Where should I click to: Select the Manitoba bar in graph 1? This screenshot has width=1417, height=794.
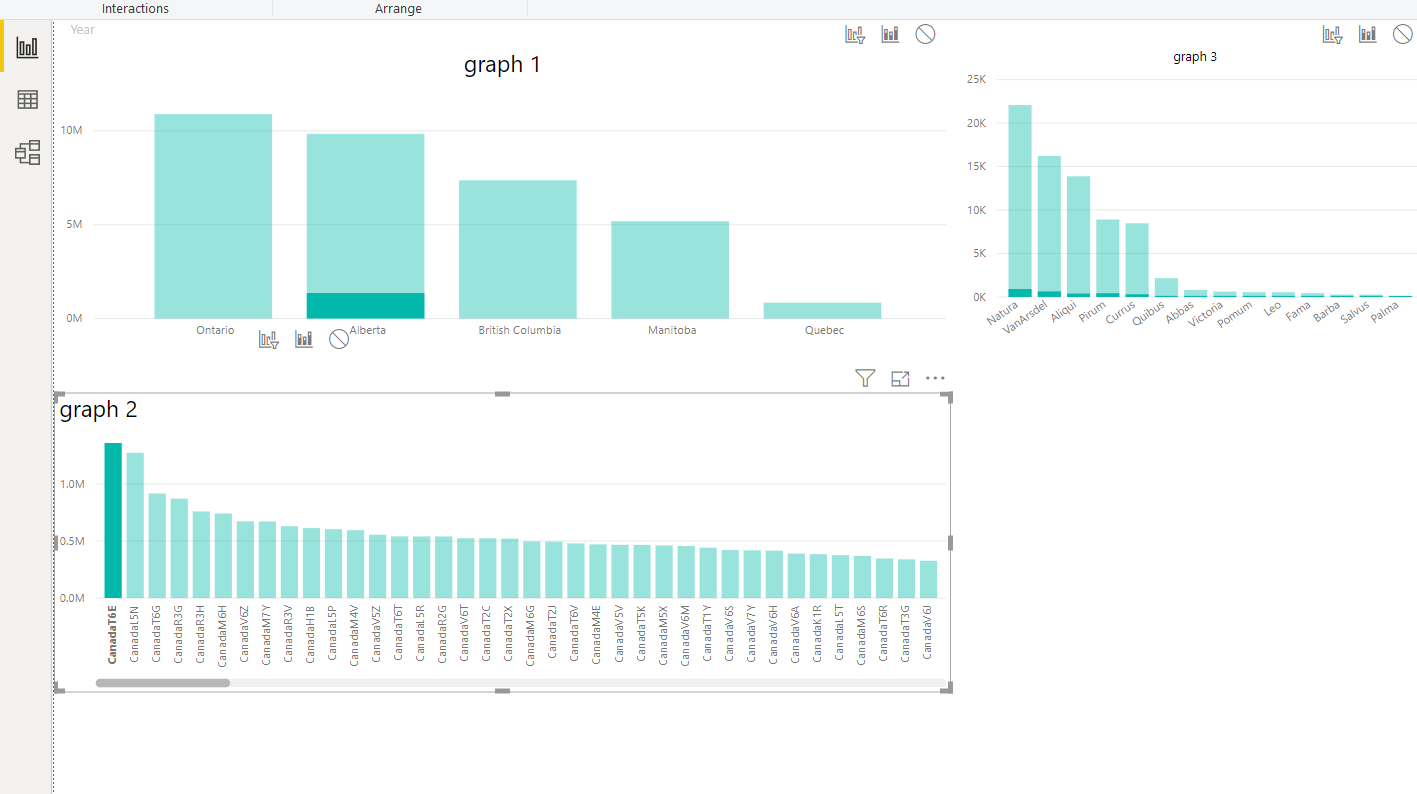(x=670, y=270)
